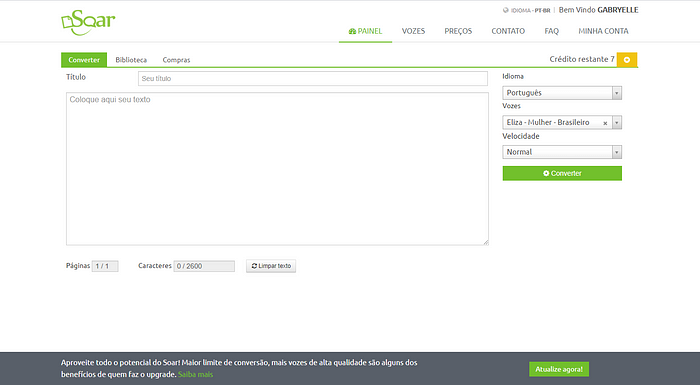This screenshot has height=385, width=700.
Task: Click the Atualize agora! button
Action: tap(559, 369)
